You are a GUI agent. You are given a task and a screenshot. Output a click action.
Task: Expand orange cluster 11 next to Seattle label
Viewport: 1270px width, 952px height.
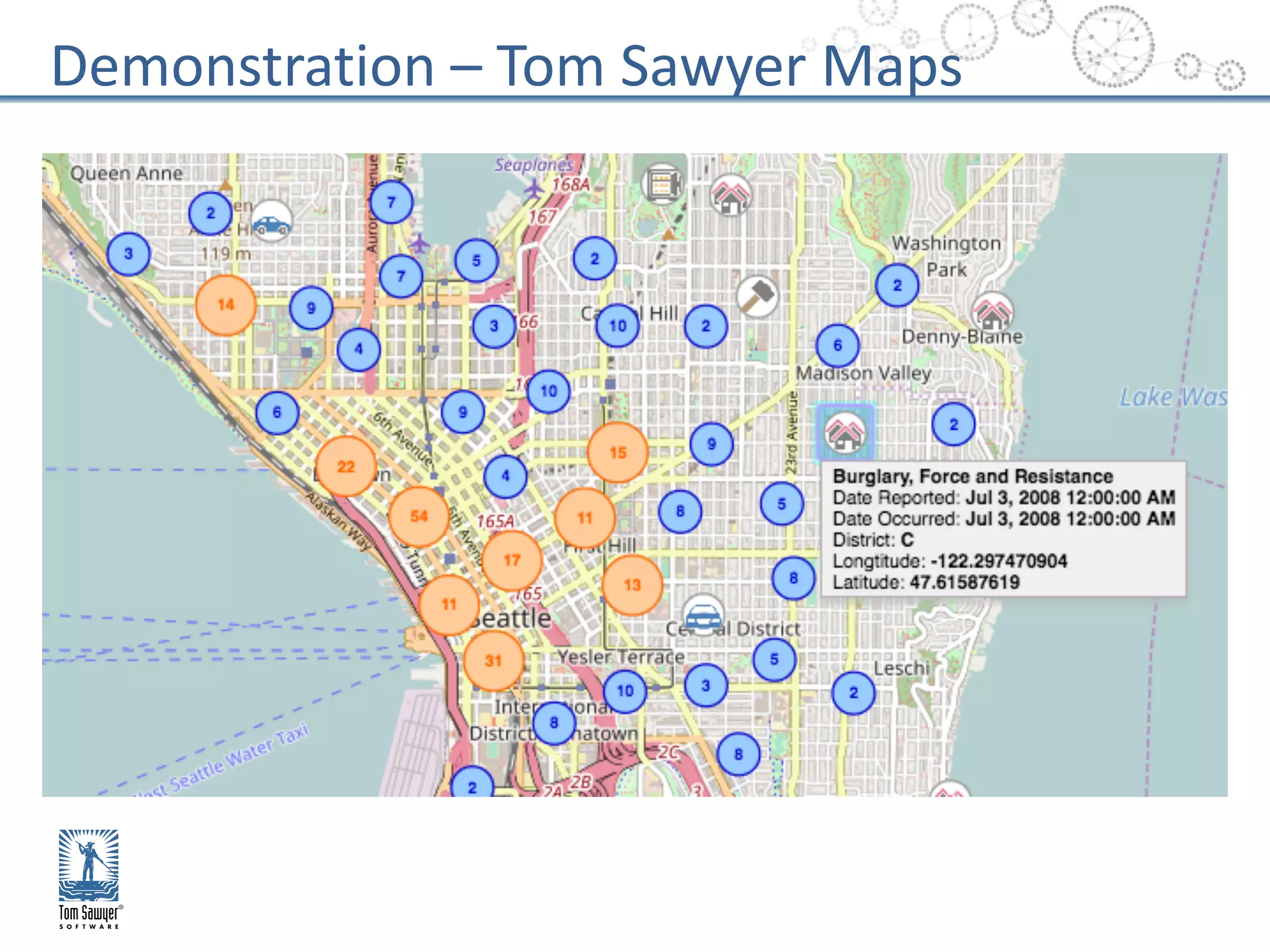tap(449, 604)
